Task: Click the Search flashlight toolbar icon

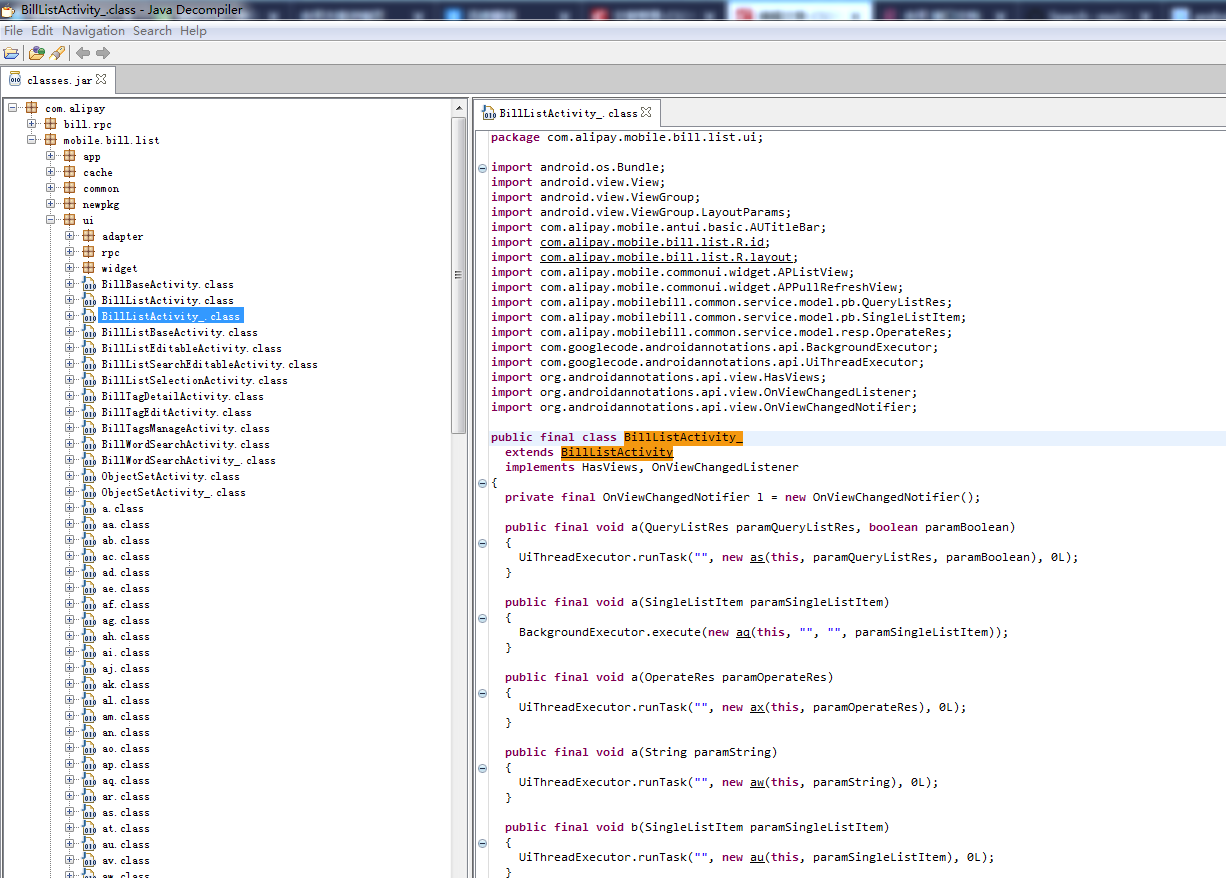Action: (57, 52)
